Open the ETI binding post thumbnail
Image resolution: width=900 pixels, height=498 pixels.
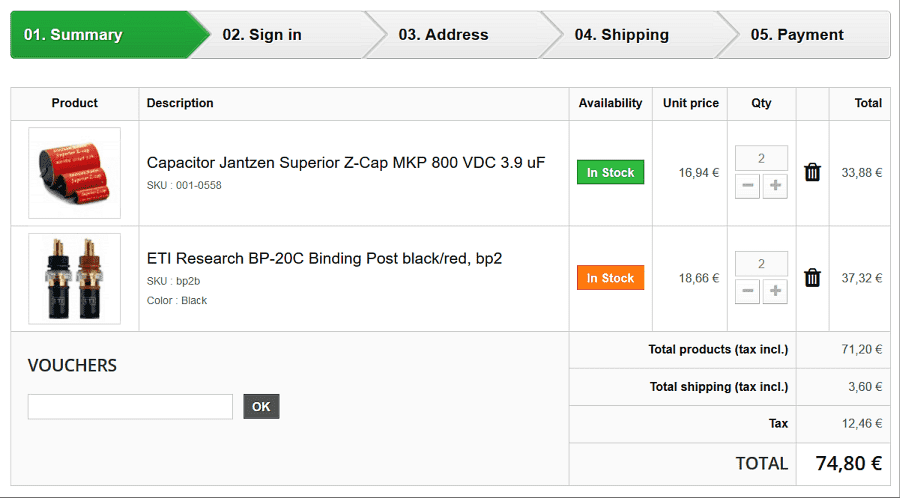point(75,279)
